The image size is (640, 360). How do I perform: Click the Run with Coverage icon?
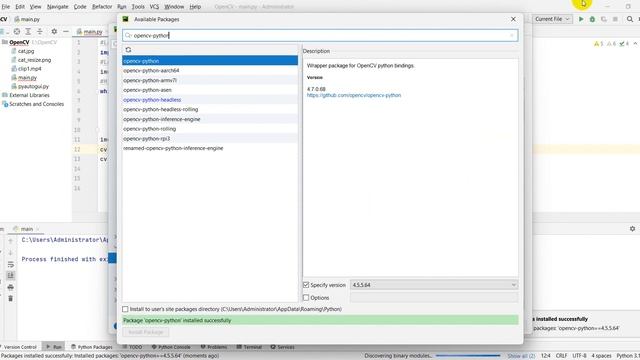[x=604, y=19]
